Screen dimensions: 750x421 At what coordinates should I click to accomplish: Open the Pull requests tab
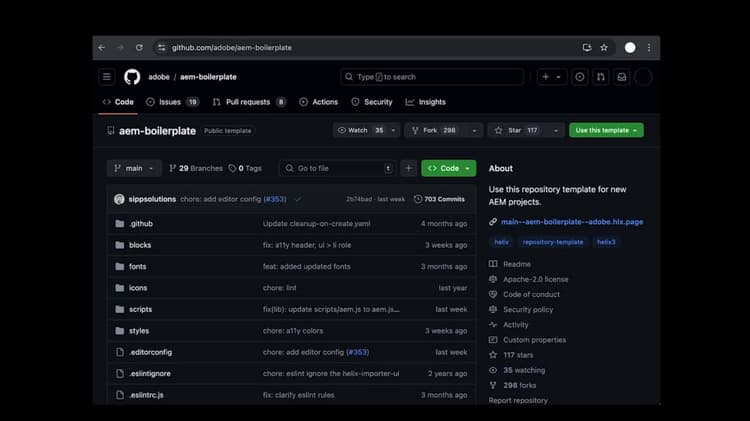[249, 102]
